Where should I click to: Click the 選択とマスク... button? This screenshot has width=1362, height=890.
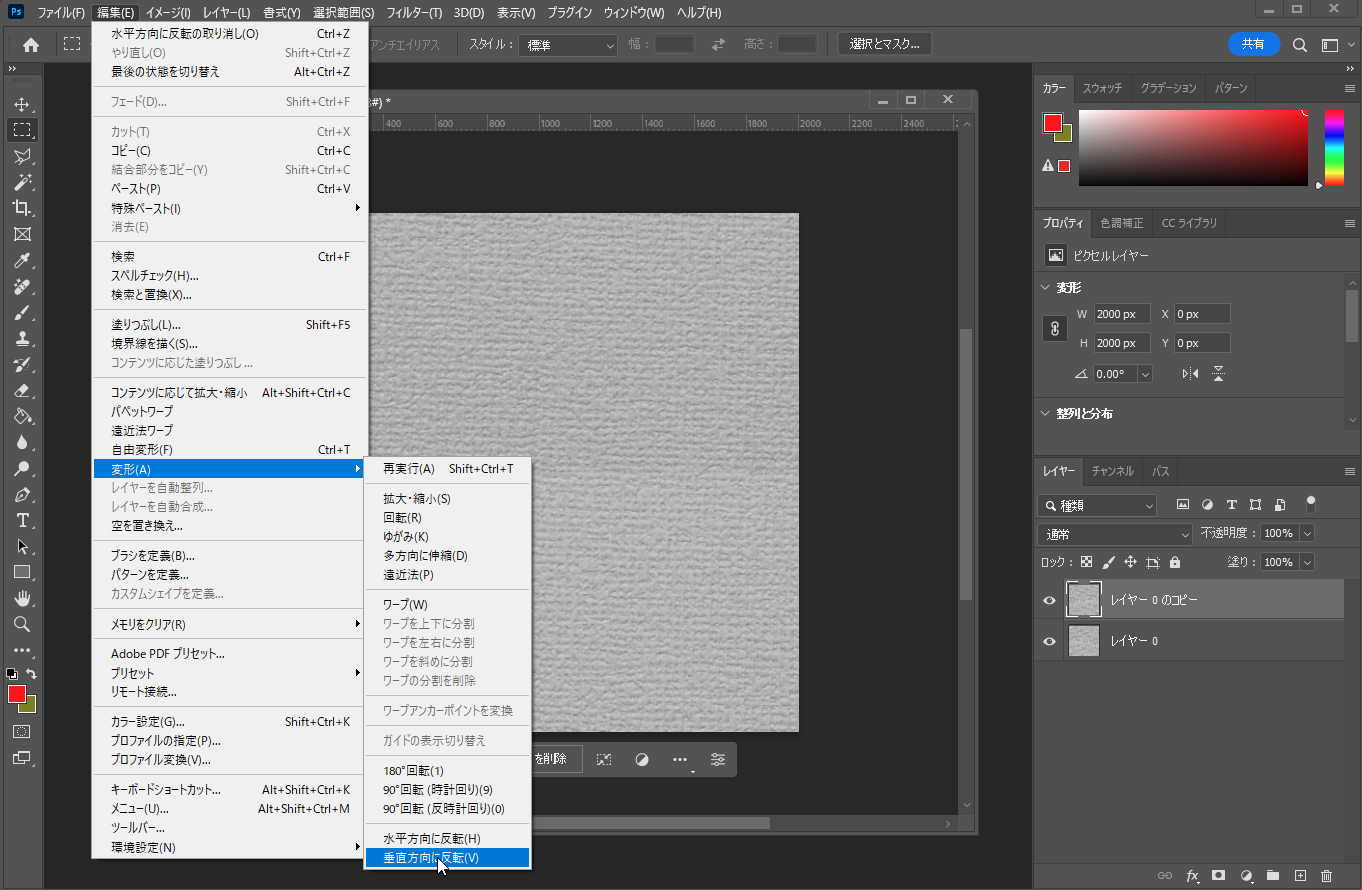884,44
